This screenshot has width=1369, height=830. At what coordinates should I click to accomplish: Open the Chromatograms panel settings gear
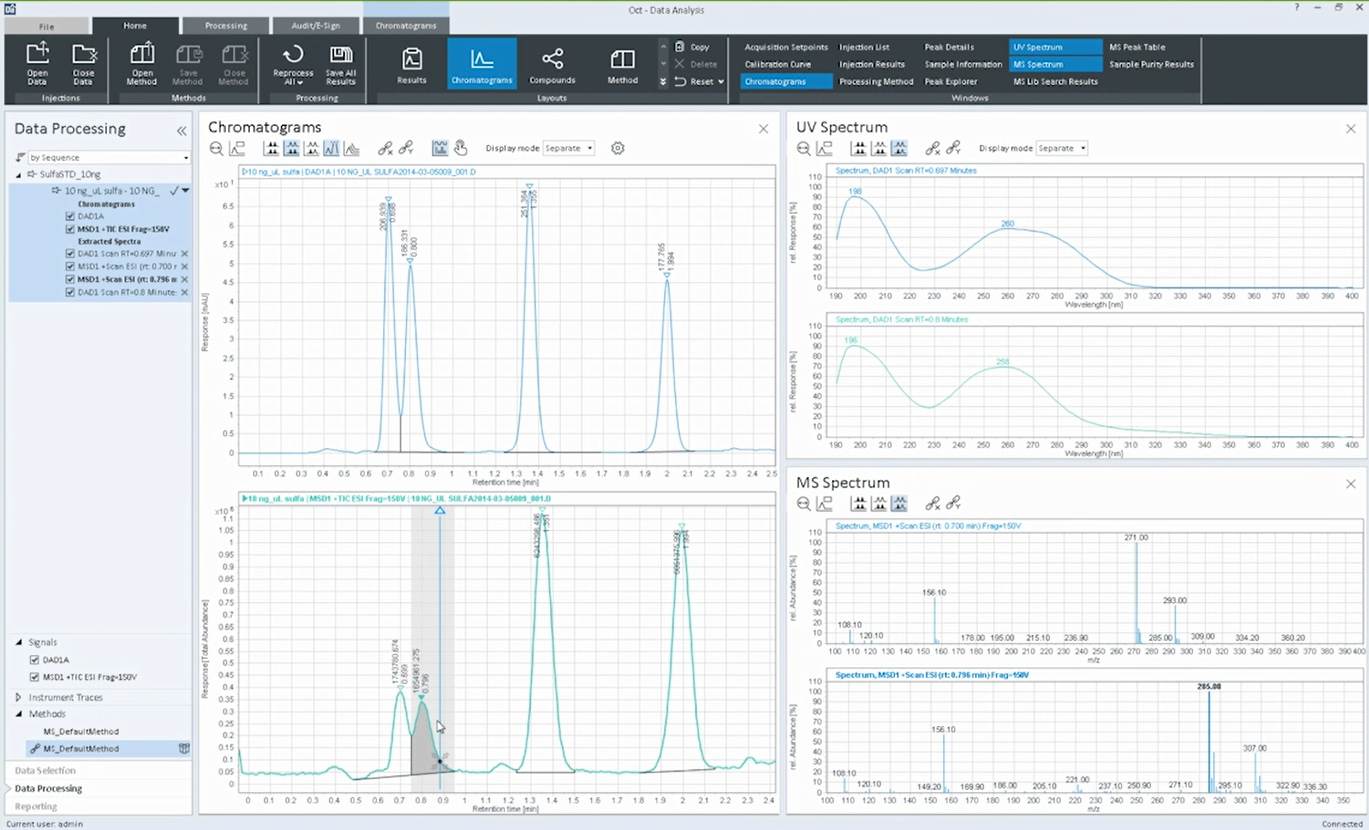(x=617, y=148)
